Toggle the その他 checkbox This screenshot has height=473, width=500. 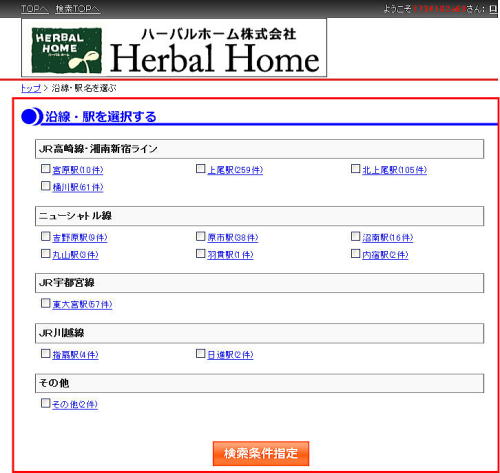[x=45, y=403]
